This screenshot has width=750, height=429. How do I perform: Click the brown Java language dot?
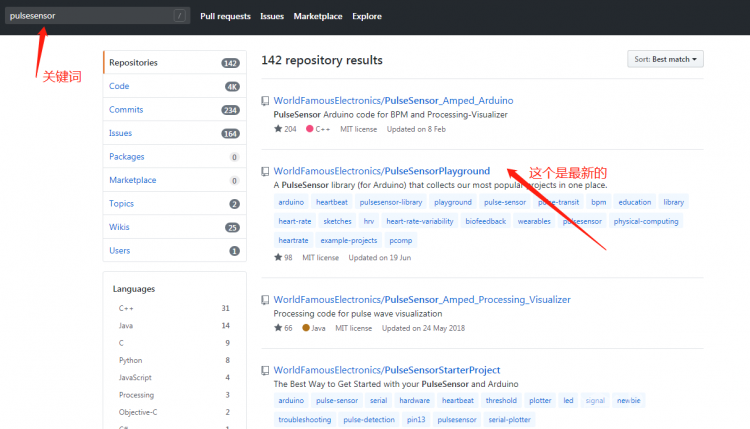(306, 328)
